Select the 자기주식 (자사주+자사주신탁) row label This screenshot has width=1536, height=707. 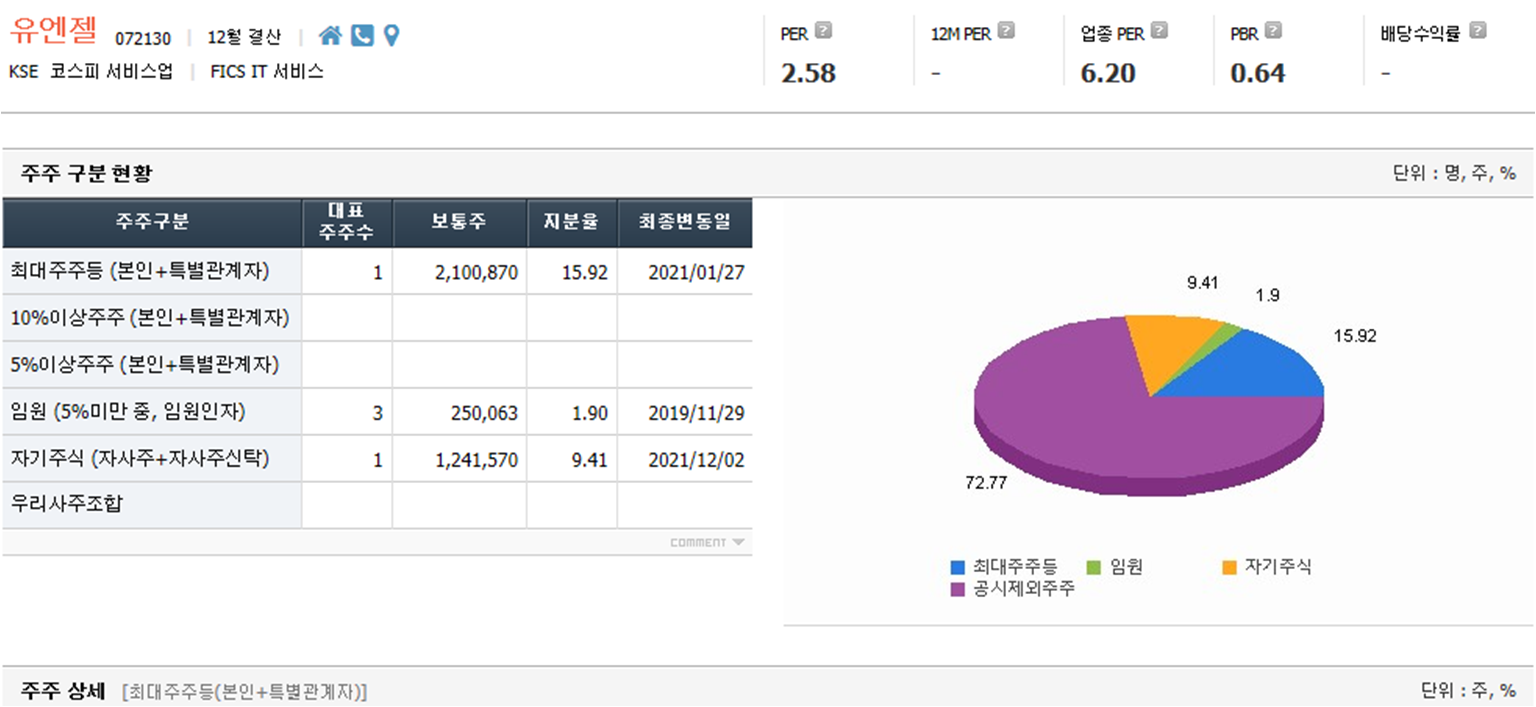tap(139, 459)
